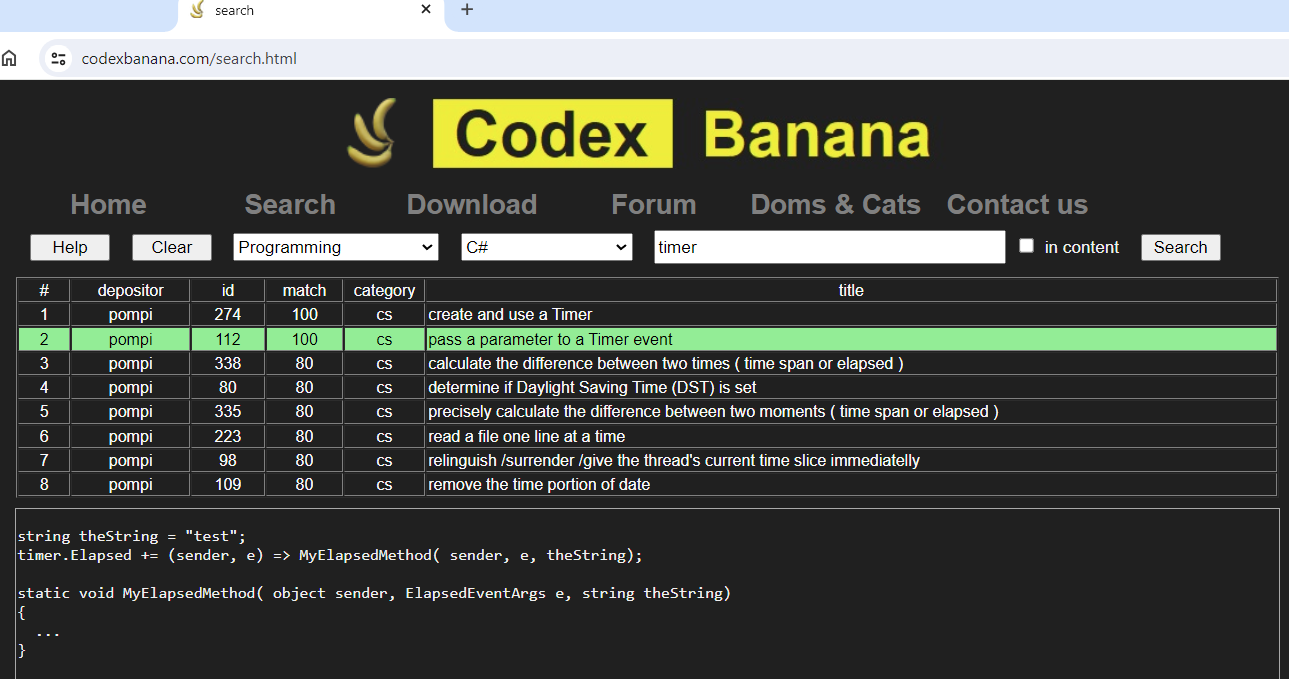
Task: Click the Help button
Action: (x=70, y=247)
